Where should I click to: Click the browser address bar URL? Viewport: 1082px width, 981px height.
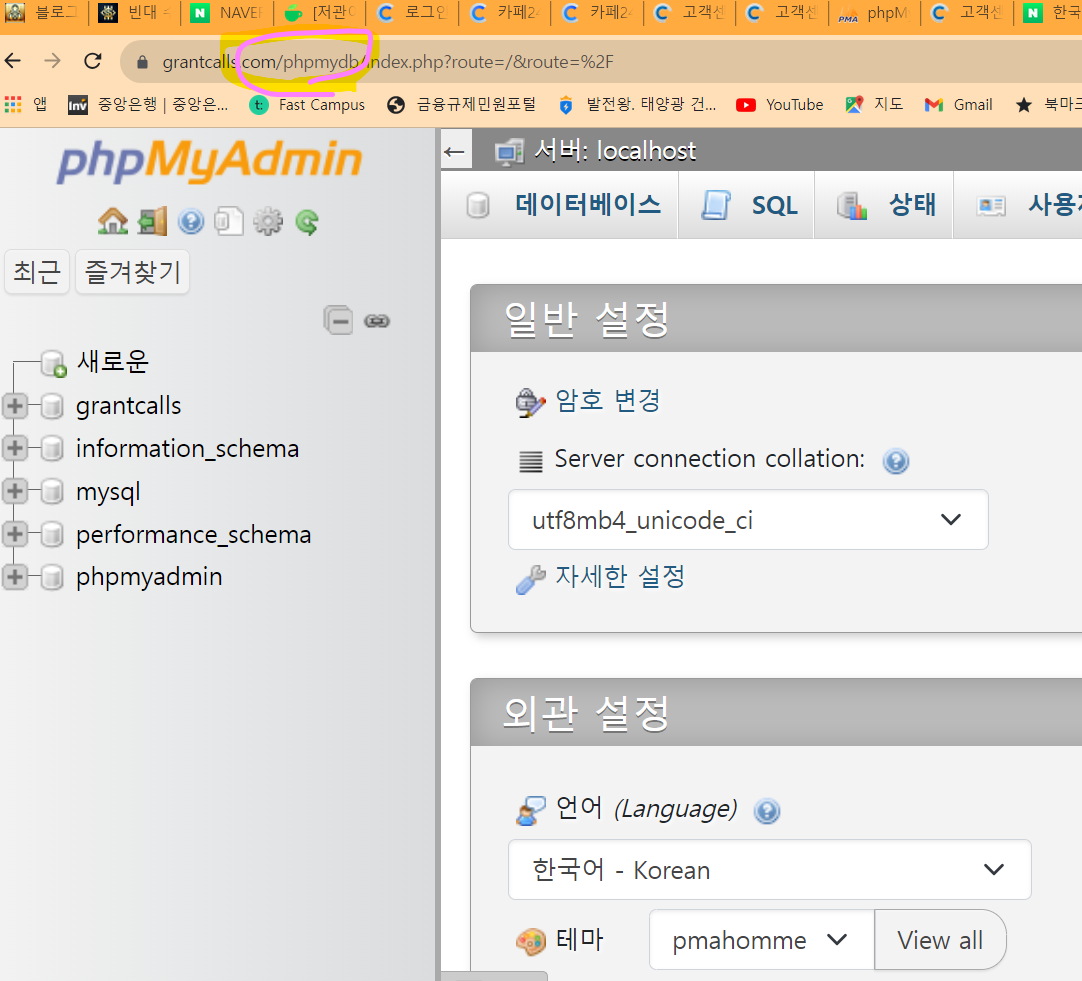coord(388,62)
